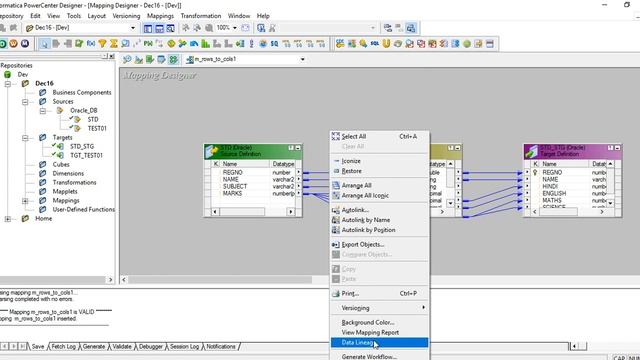
Task: Click STD source definition scroll-right arrow
Action: (x=290, y=212)
